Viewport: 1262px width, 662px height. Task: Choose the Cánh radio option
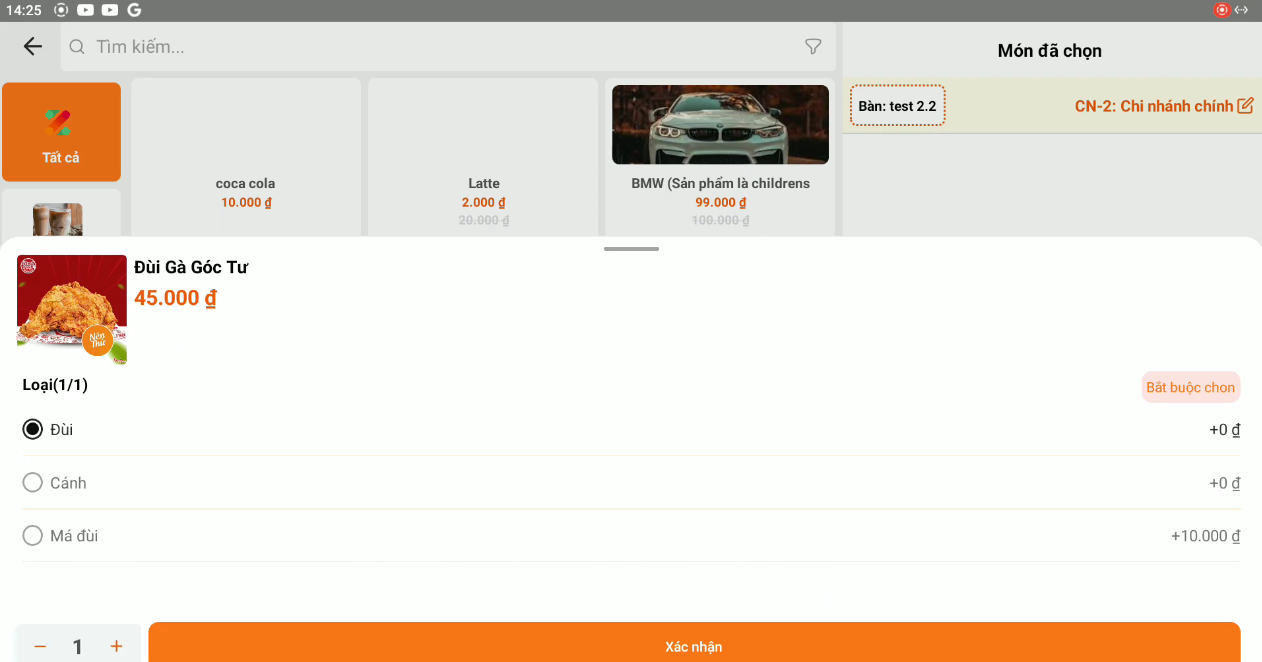point(33,483)
